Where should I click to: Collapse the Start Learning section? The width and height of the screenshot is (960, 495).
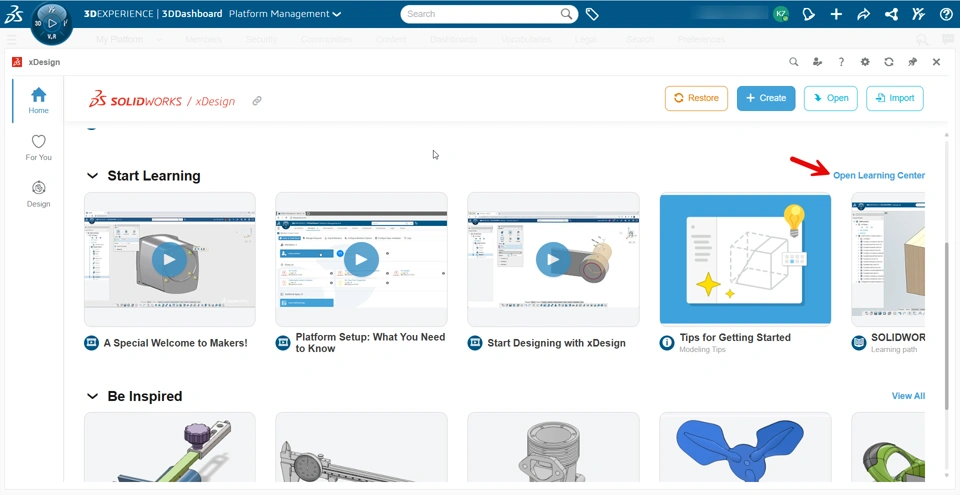click(92, 176)
